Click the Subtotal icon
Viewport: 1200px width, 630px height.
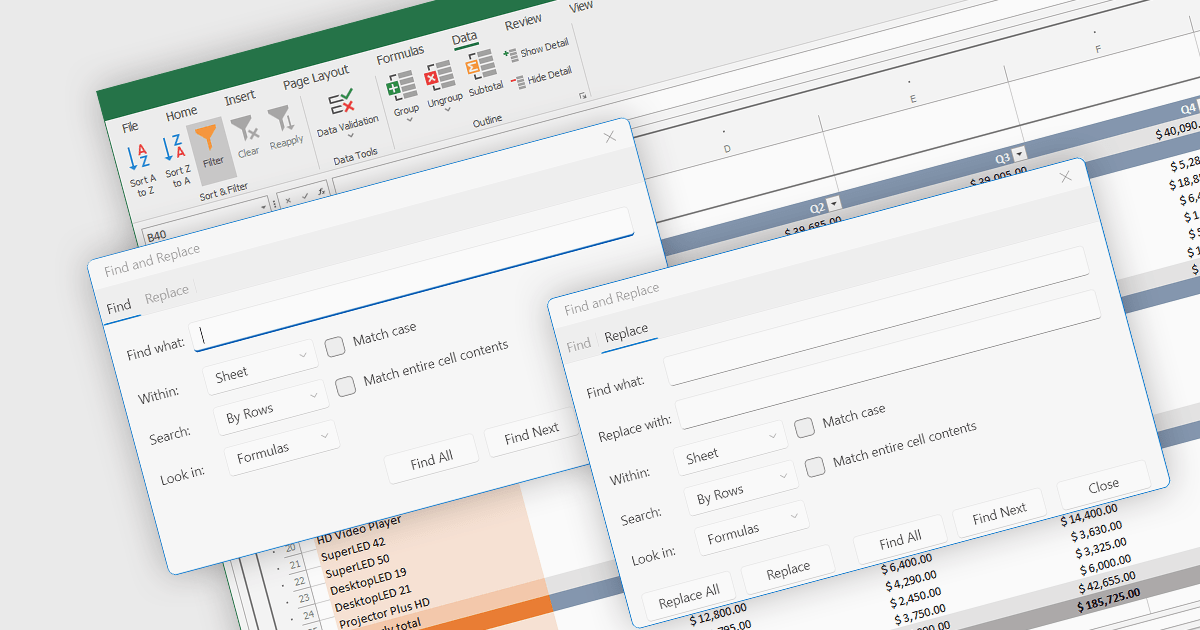point(481,68)
